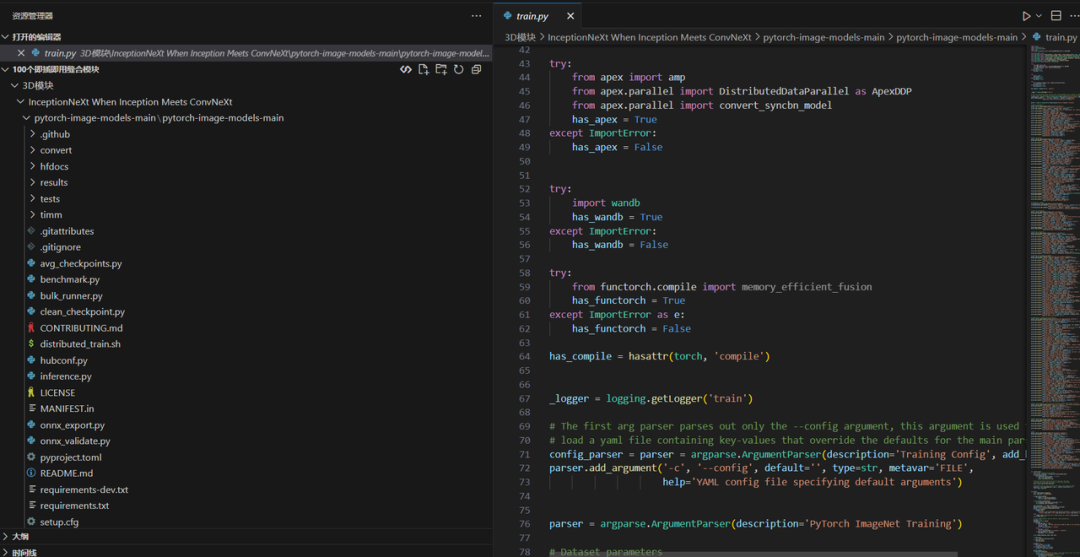The width and height of the screenshot is (1080, 557).
Task: Click the New File icon in explorer
Action: (424, 70)
